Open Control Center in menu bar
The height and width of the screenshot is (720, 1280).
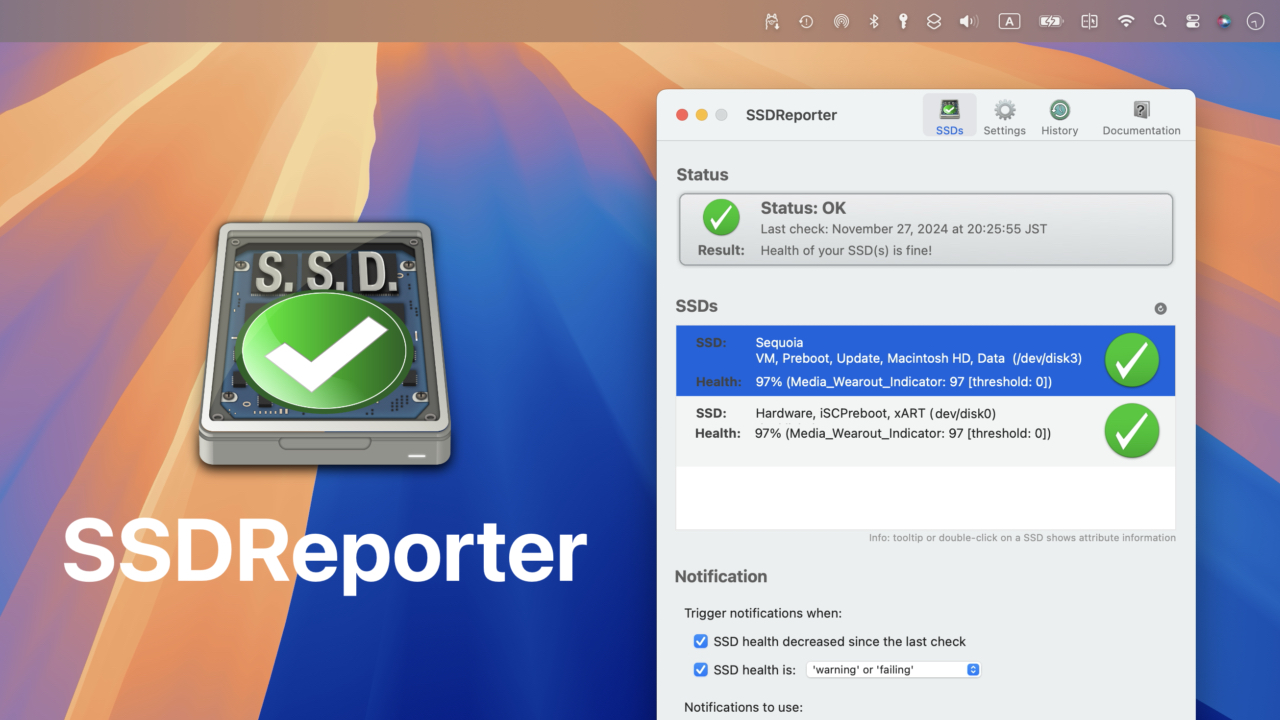(x=1192, y=21)
